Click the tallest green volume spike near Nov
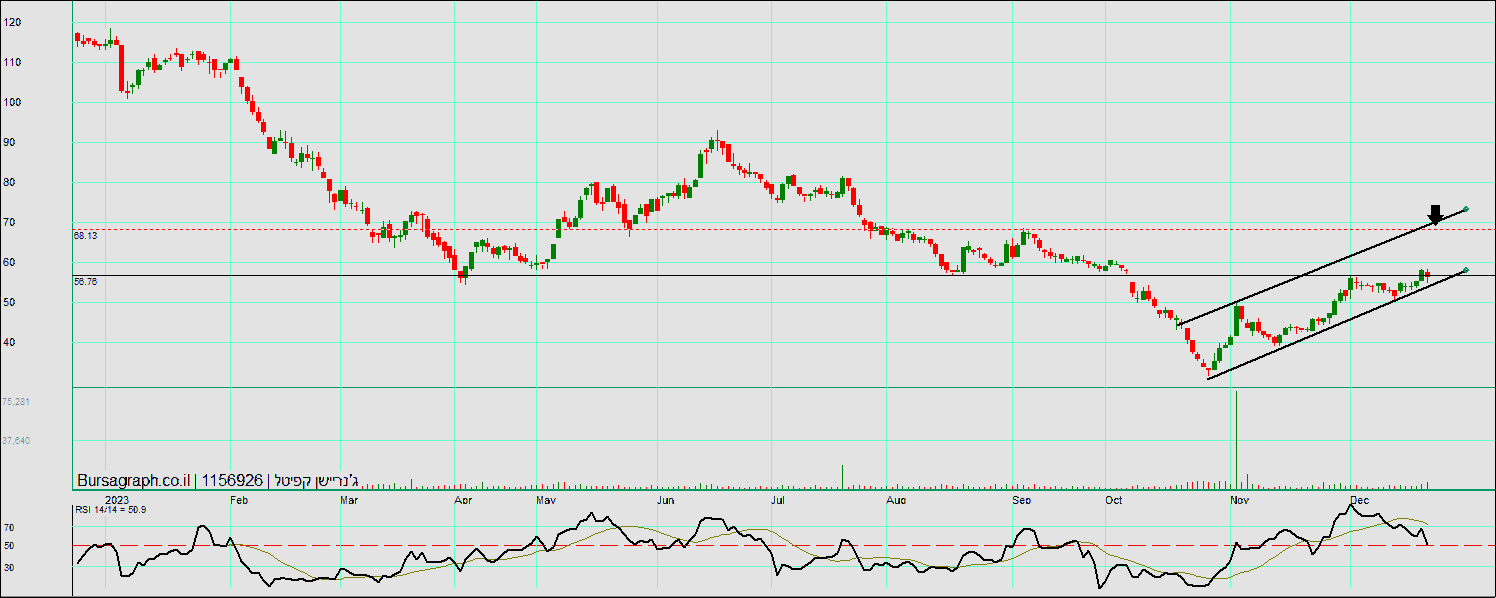The height and width of the screenshot is (598, 1496). coord(1237,438)
